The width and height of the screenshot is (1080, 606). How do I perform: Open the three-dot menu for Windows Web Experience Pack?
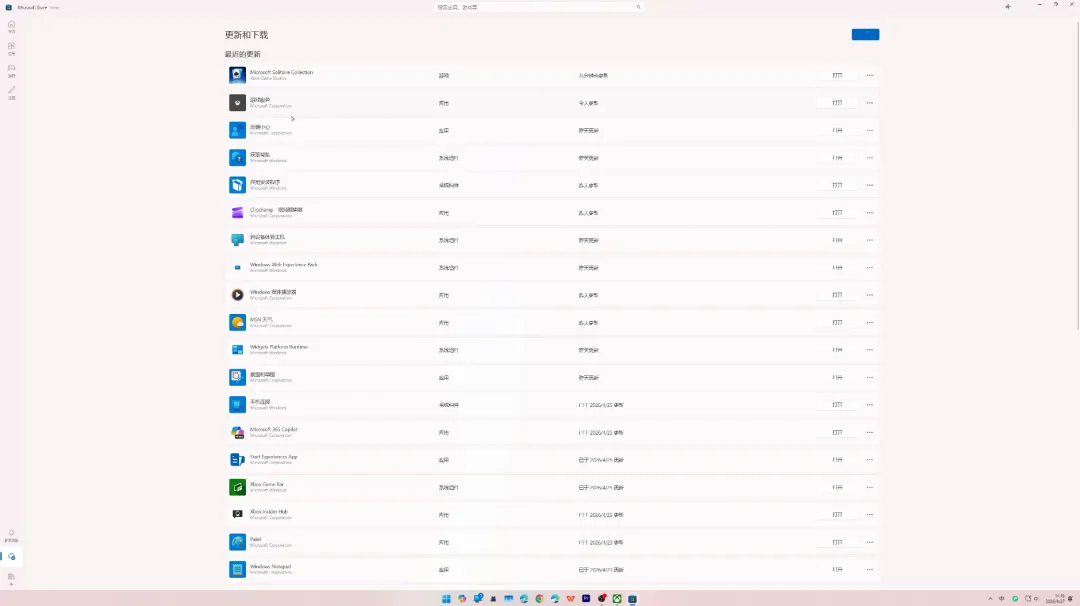(x=870, y=267)
